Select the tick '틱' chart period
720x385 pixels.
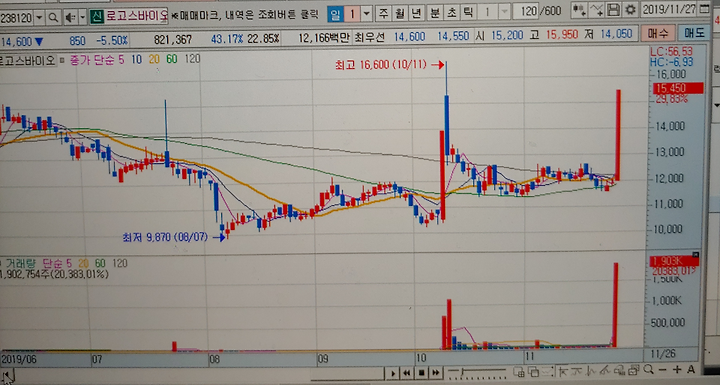pos(468,11)
